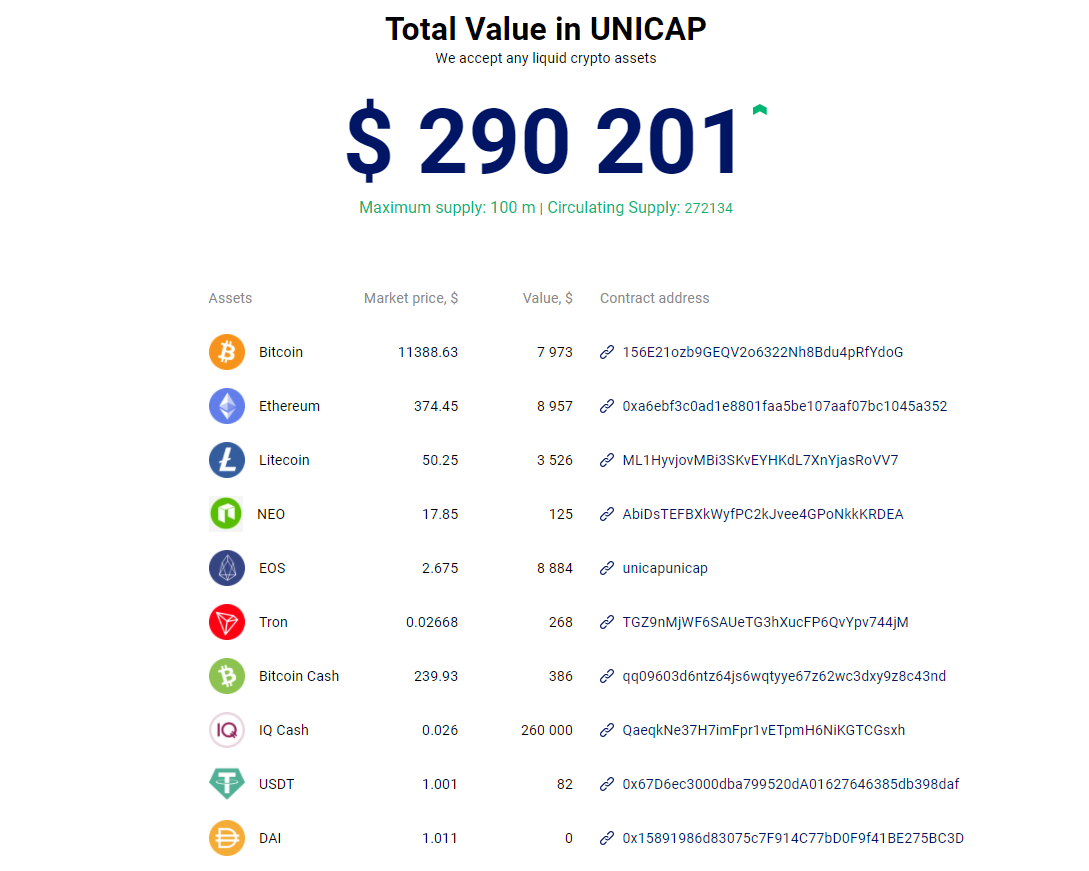Click the Ethereum diamond logo icon
1089x871 pixels.
point(226,406)
